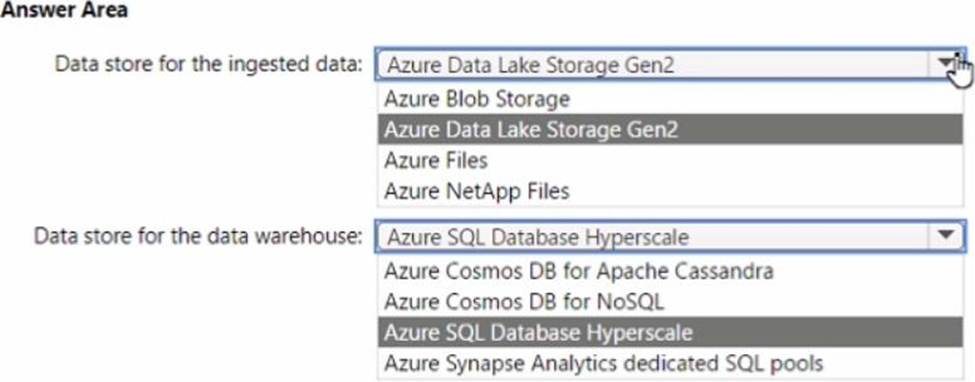This screenshot has height=382, width=975.
Task: Click the 'Data store for the data warehouse' label
Action: (x=198, y=236)
